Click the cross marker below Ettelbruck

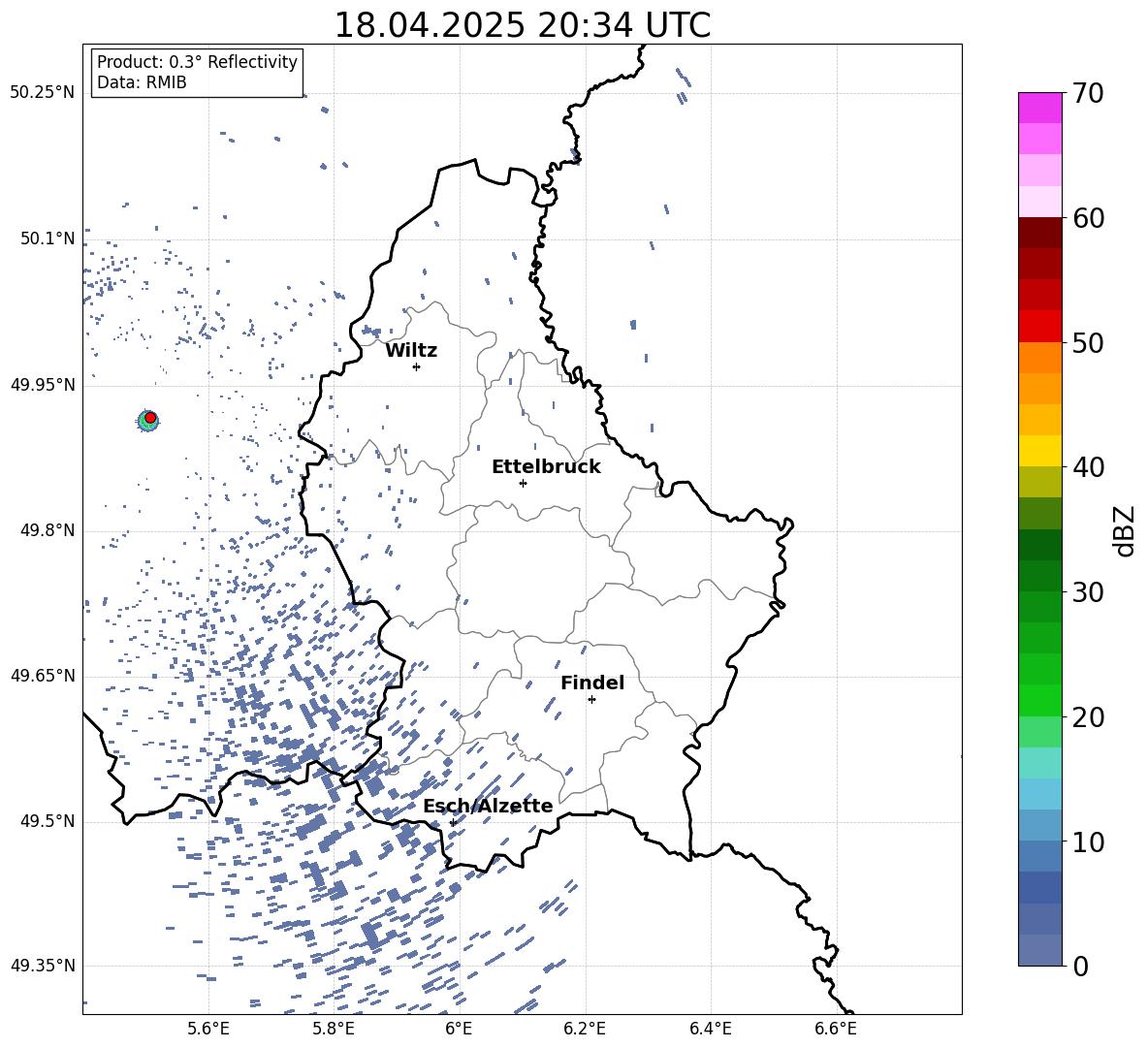[x=523, y=483]
